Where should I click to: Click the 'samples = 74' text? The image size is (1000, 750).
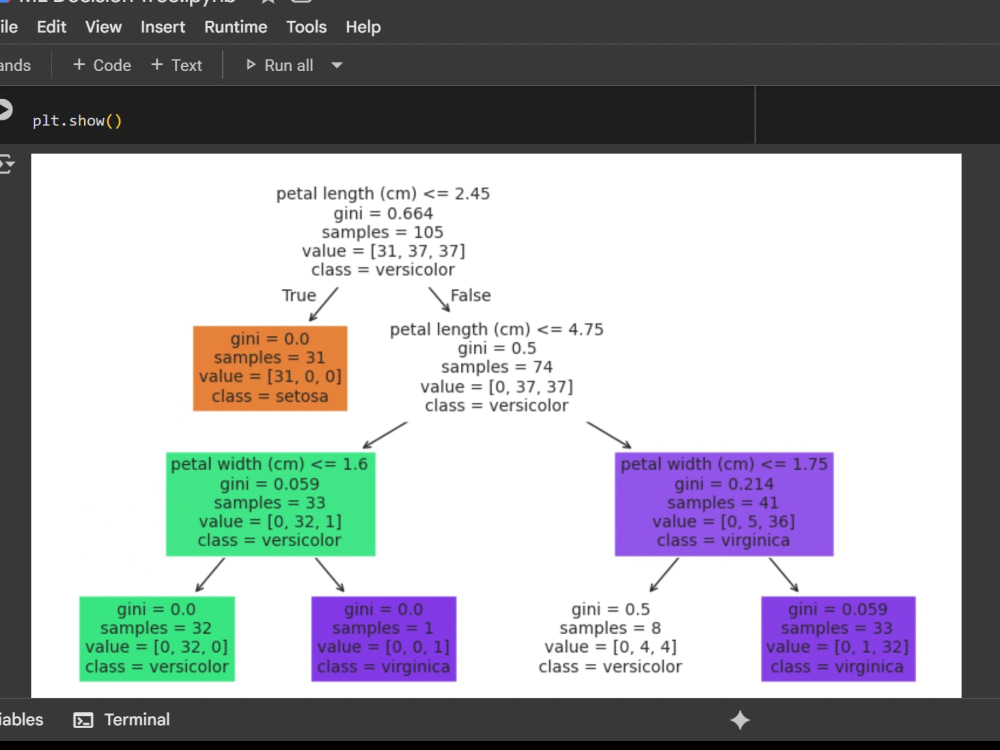pyautogui.click(x=497, y=367)
